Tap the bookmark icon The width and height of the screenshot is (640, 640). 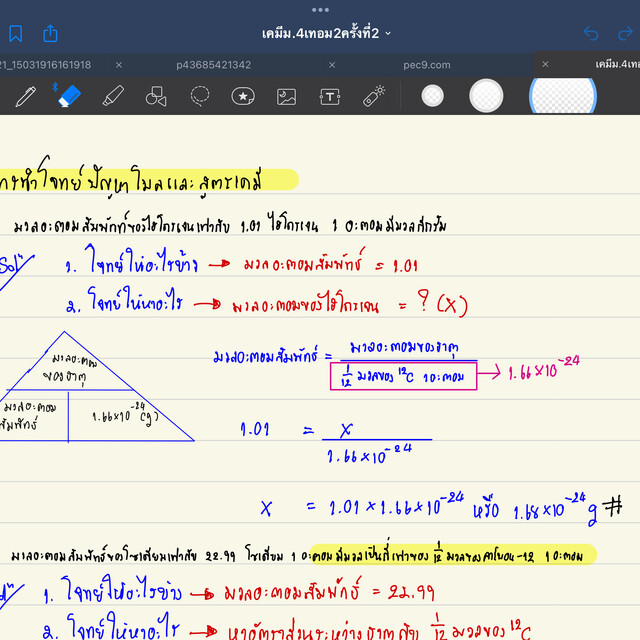pos(15,33)
